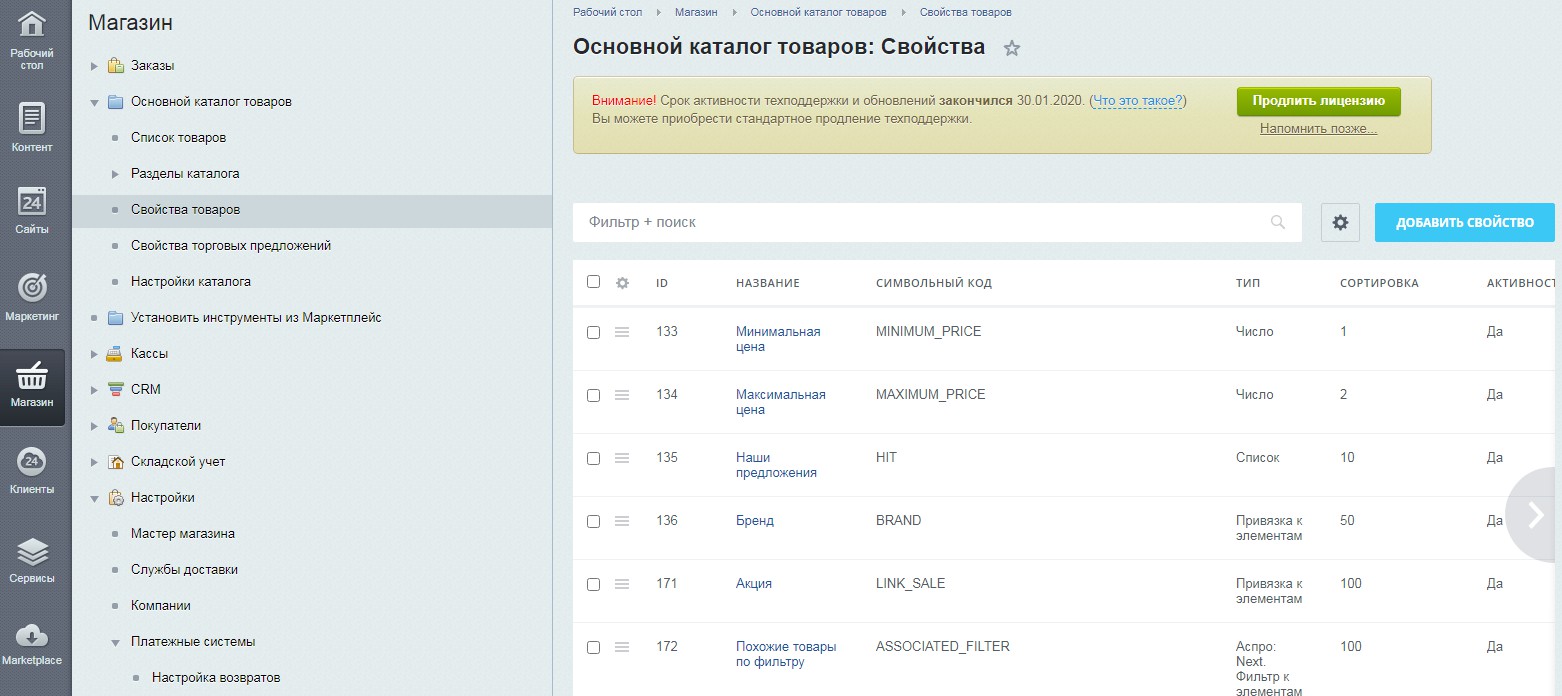Expand the Заказы tree node
This screenshot has width=1562, height=696.
tap(94, 66)
